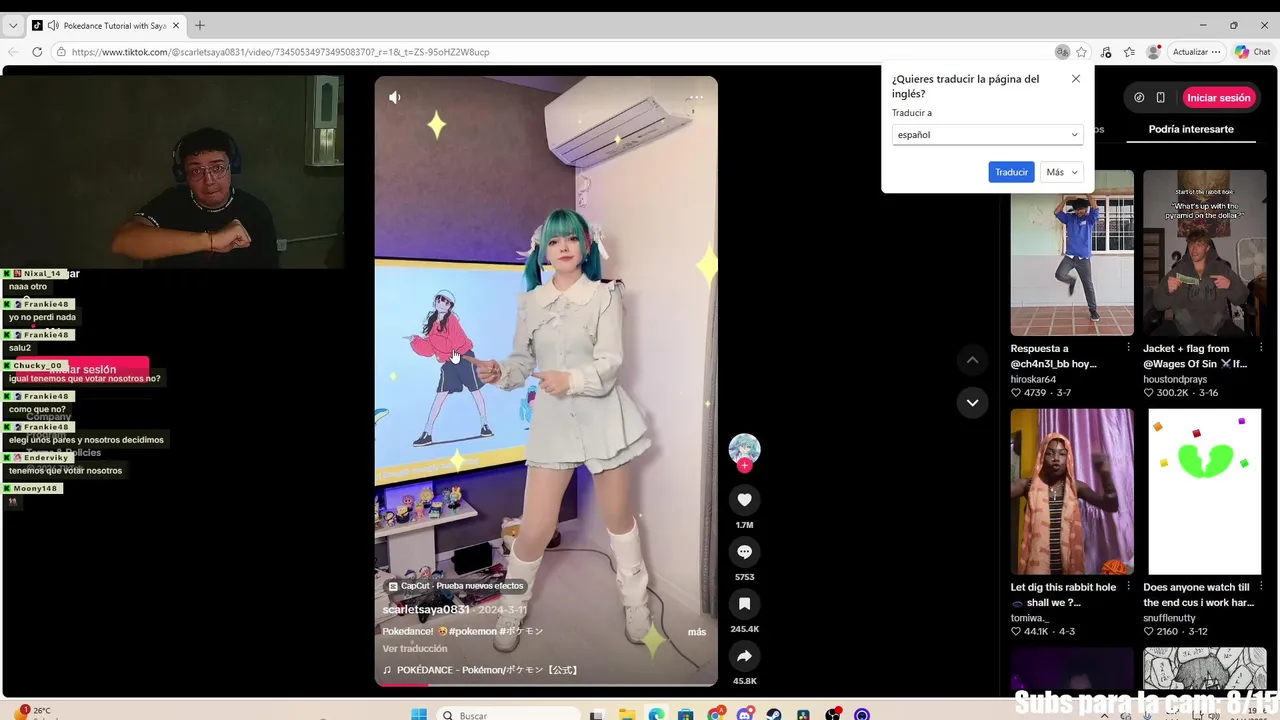The image size is (1280, 720).
Task: Click the Windows Start button on taskbar
Action: pos(419,715)
